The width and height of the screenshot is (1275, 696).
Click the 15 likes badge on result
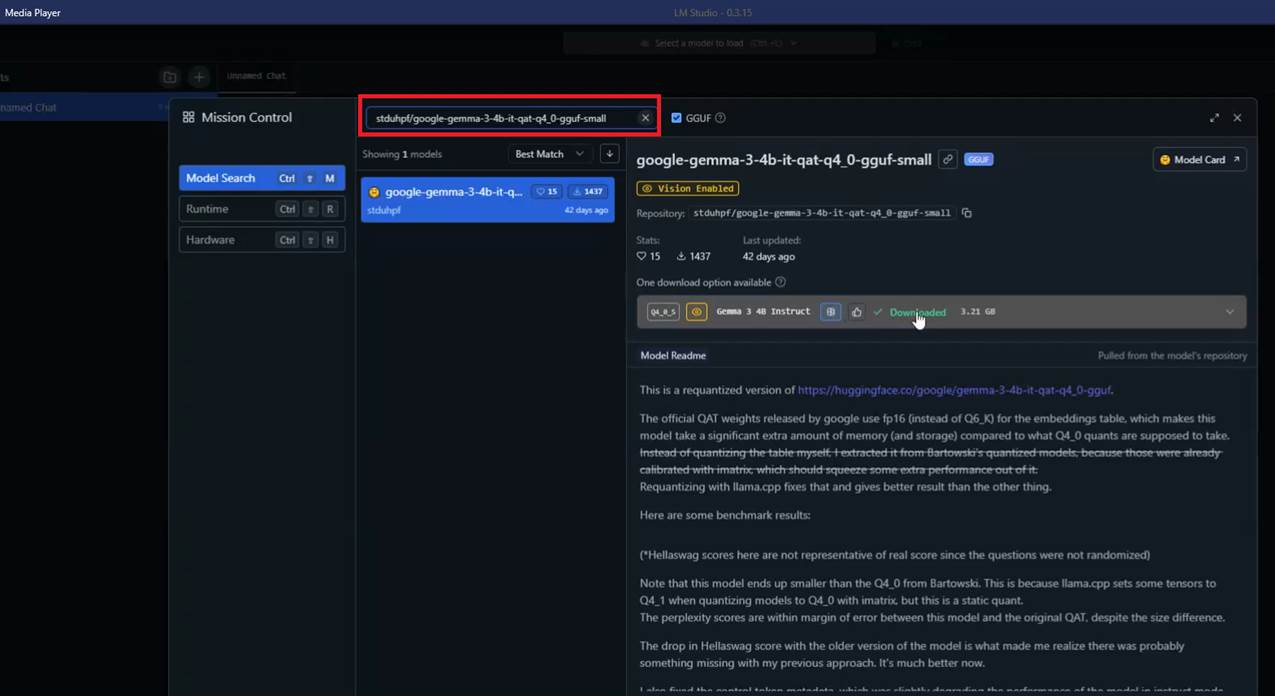(546, 192)
